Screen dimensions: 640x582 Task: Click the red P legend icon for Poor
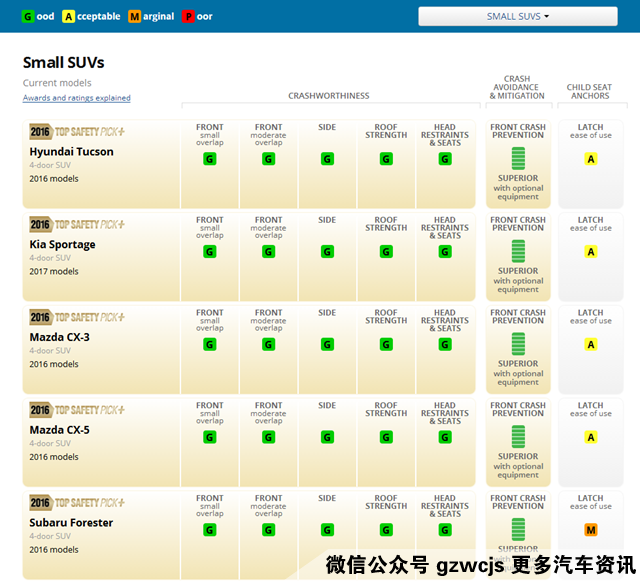[x=188, y=16]
